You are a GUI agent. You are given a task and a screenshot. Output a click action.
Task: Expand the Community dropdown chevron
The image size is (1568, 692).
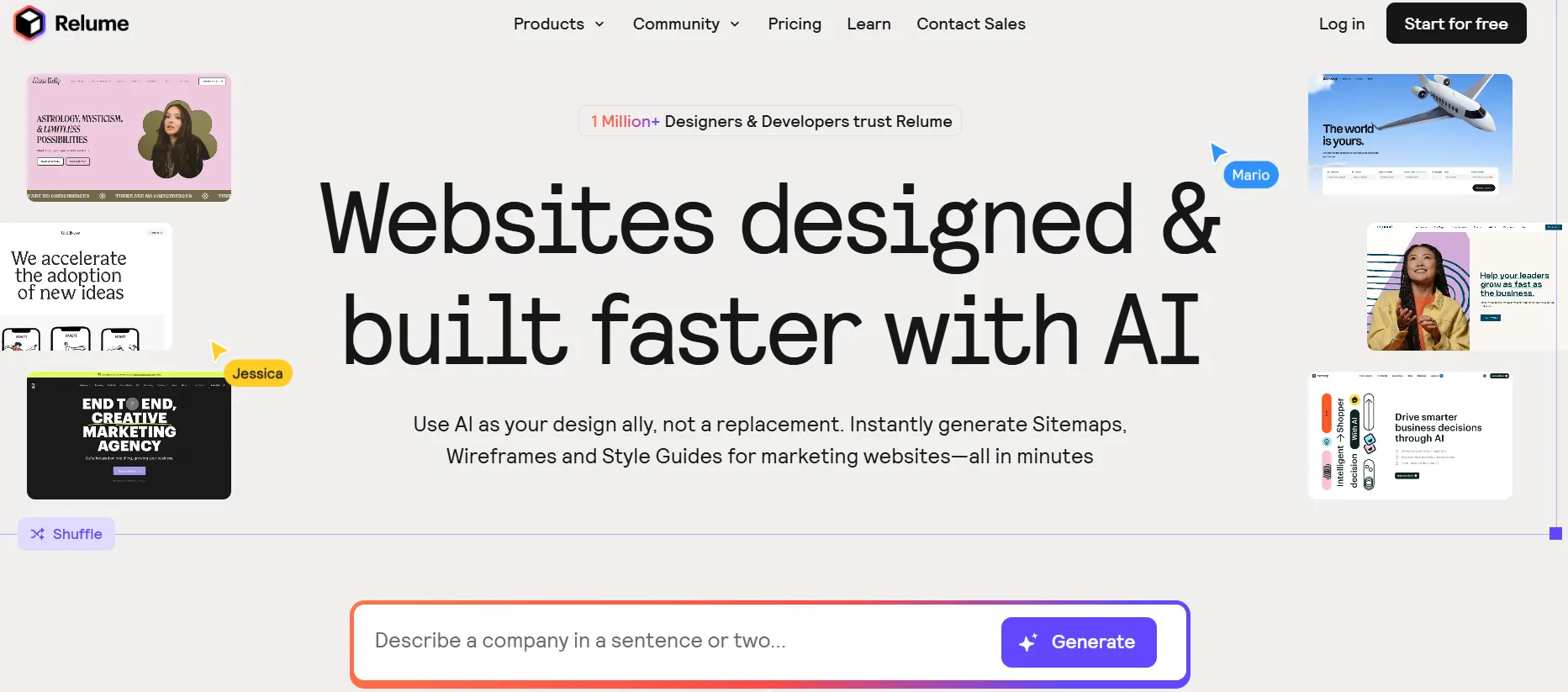pyautogui.click(x=735, y=24)
